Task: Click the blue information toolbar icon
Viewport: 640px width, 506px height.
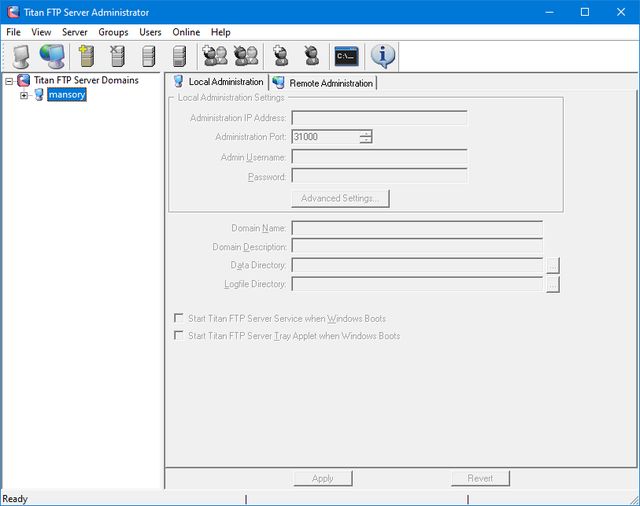Action: [383, 56]
